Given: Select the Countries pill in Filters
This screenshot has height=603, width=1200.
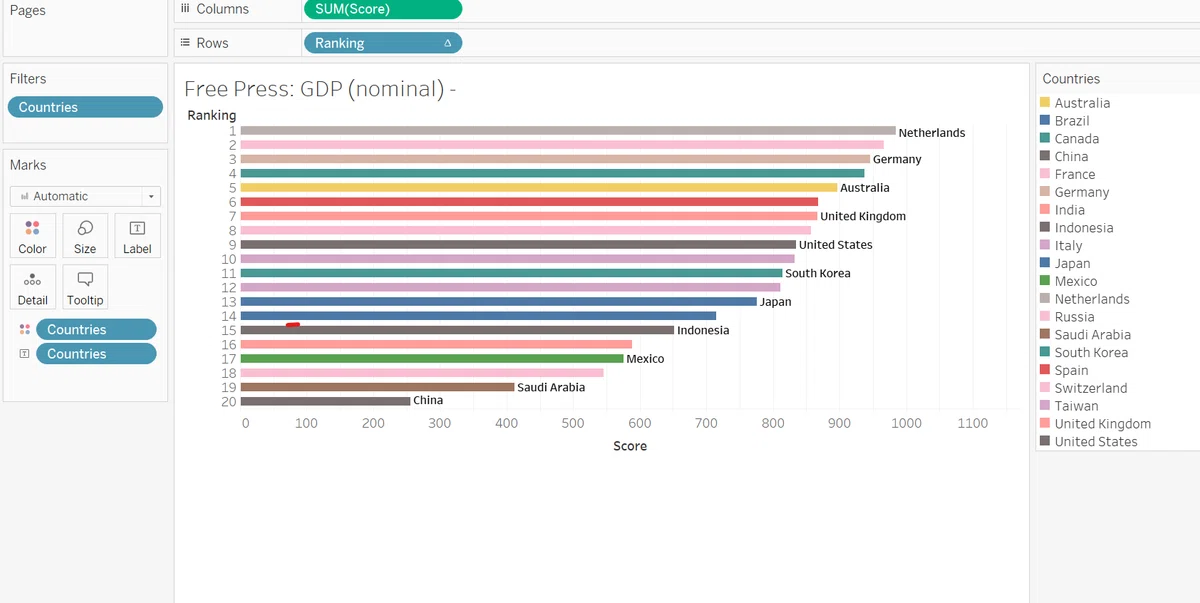Looking at the screenshot, I should click(85, 107).
